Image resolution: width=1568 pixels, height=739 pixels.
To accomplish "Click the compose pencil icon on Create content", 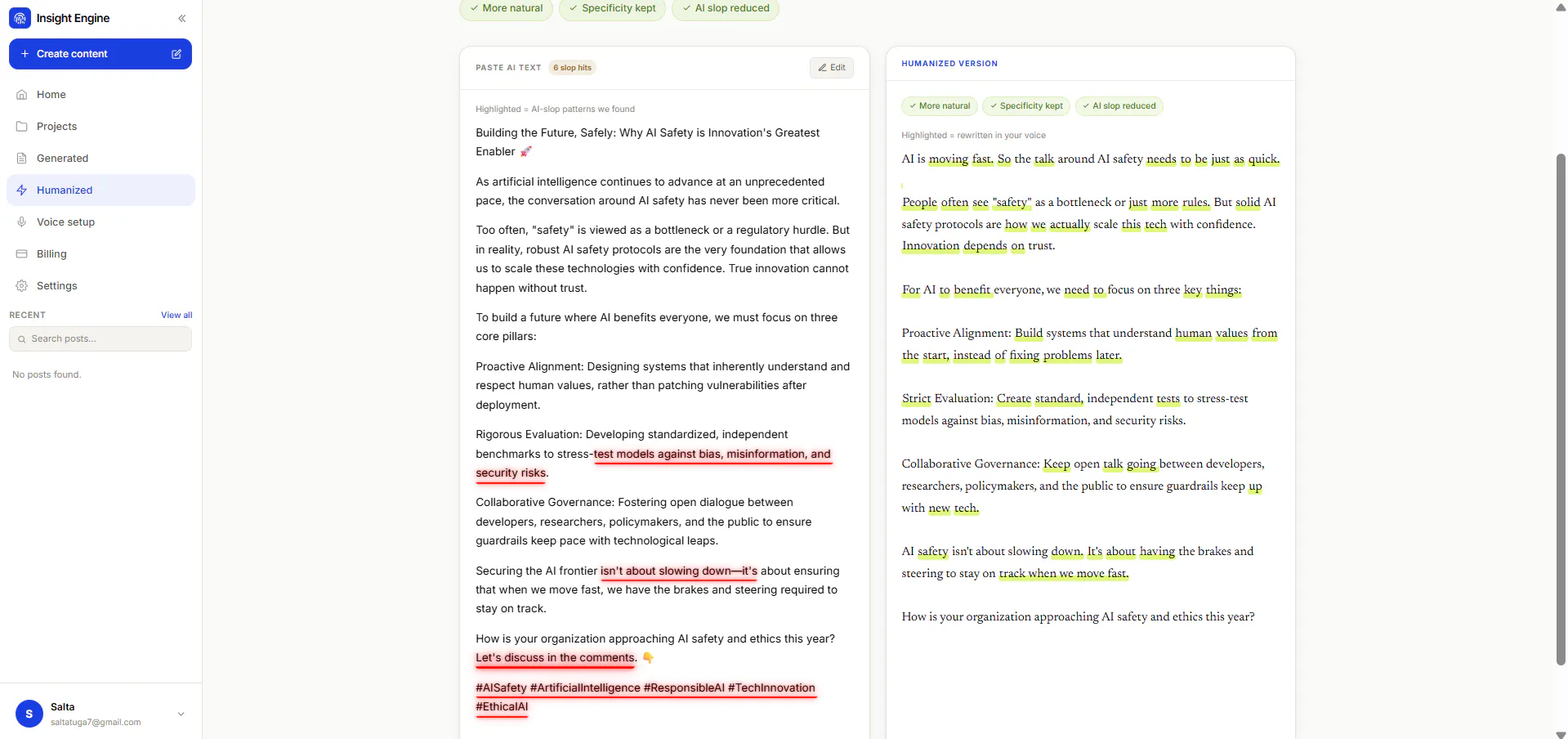I will 176,54.
